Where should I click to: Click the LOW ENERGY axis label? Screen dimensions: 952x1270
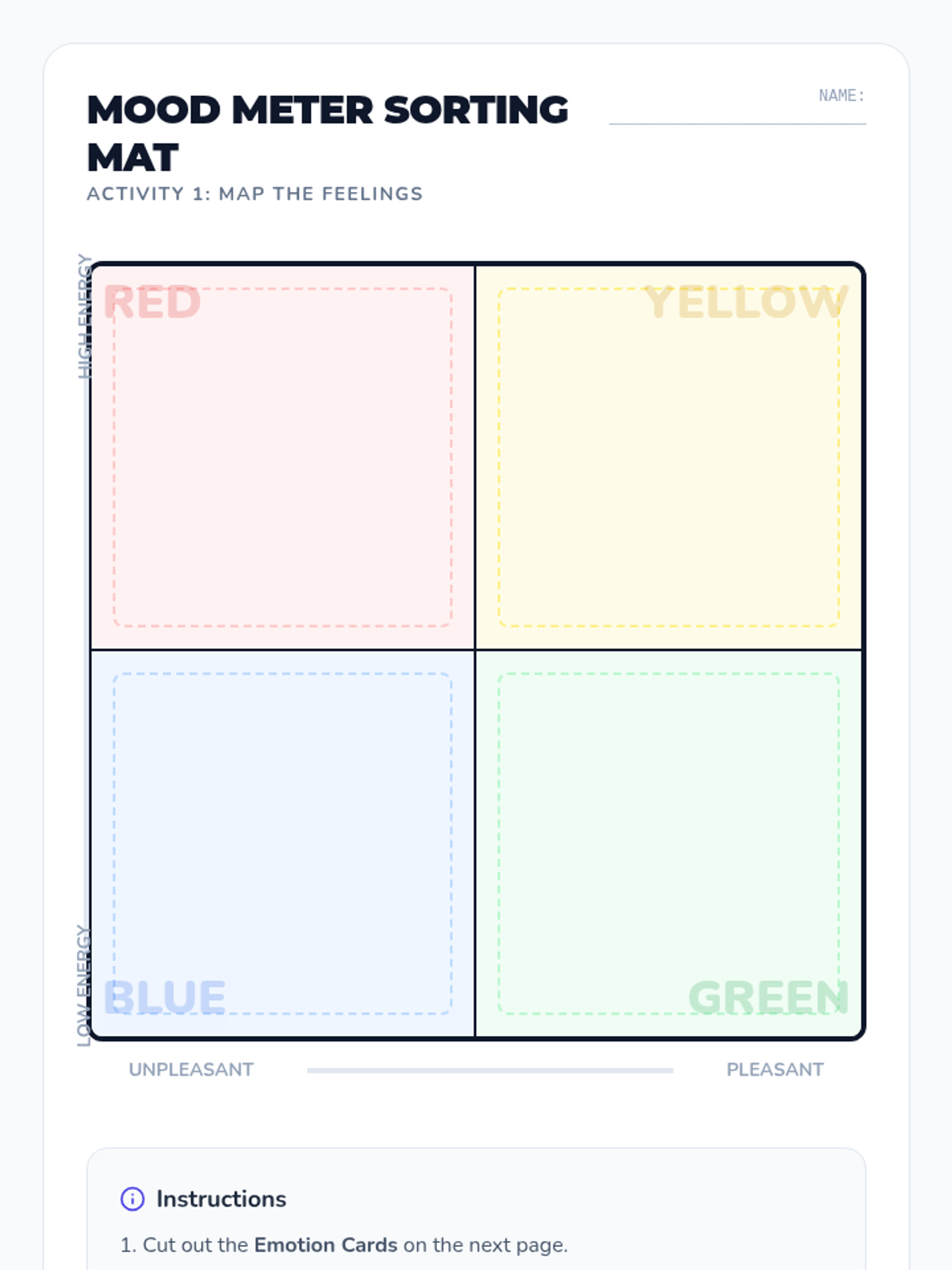83,986
